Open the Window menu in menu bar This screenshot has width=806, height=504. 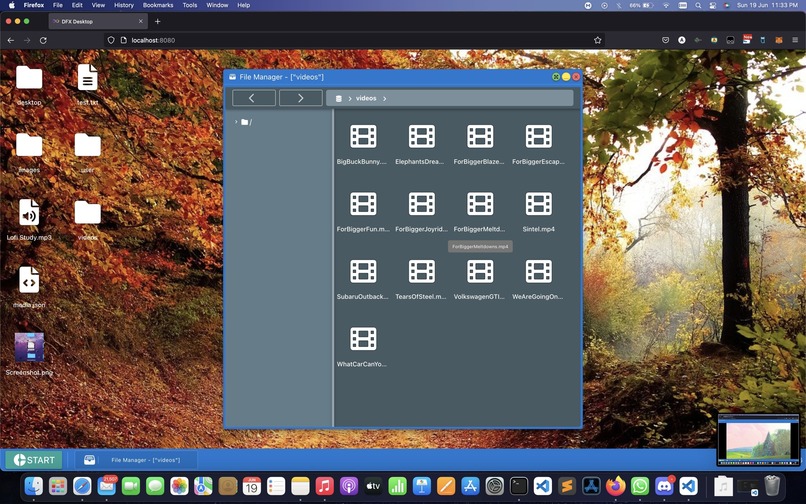click(x=217, y=5)
